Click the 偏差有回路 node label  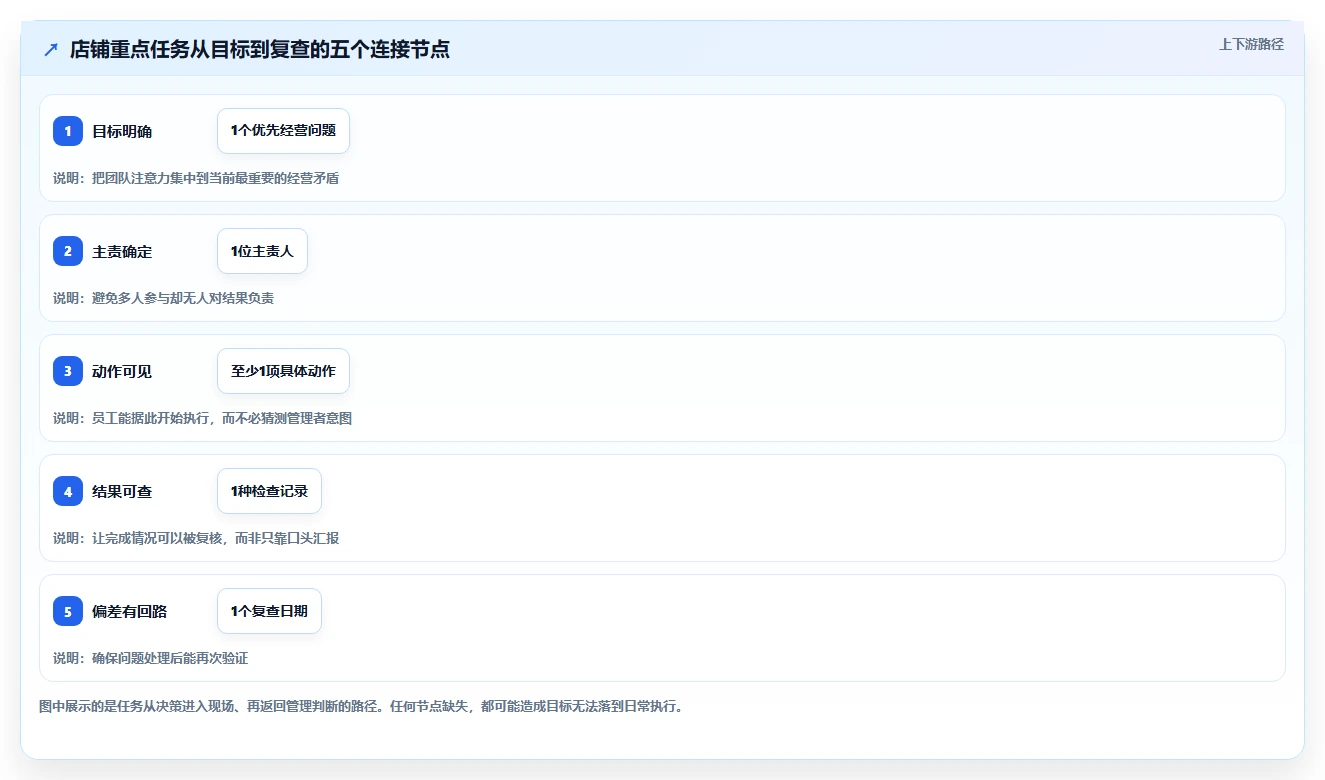(129, 611)
